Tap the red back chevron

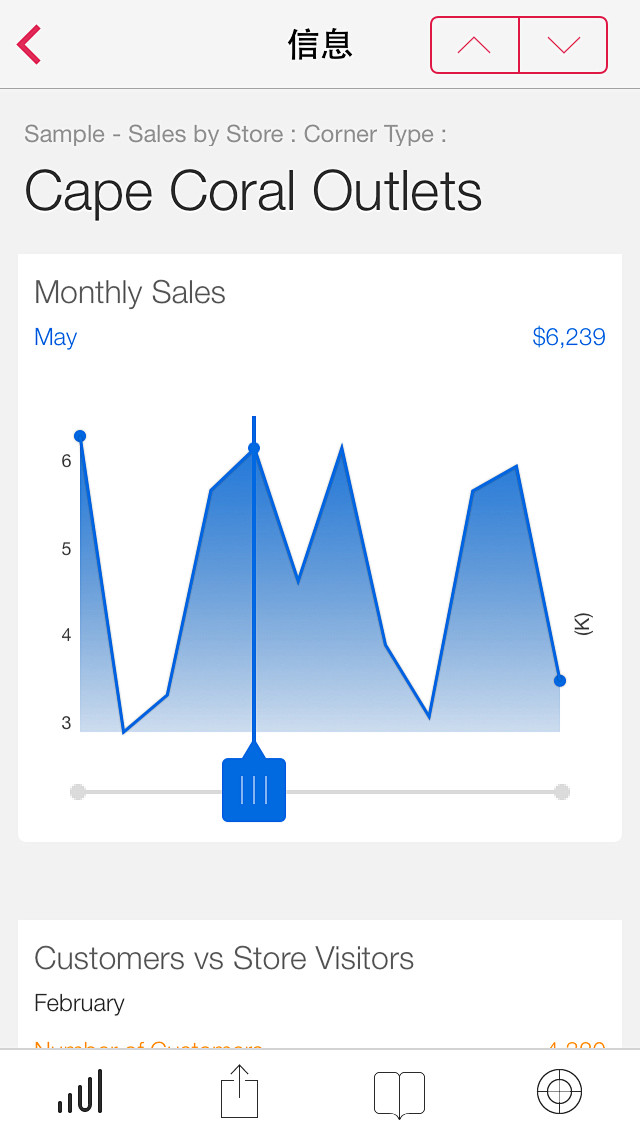(29, 45)
